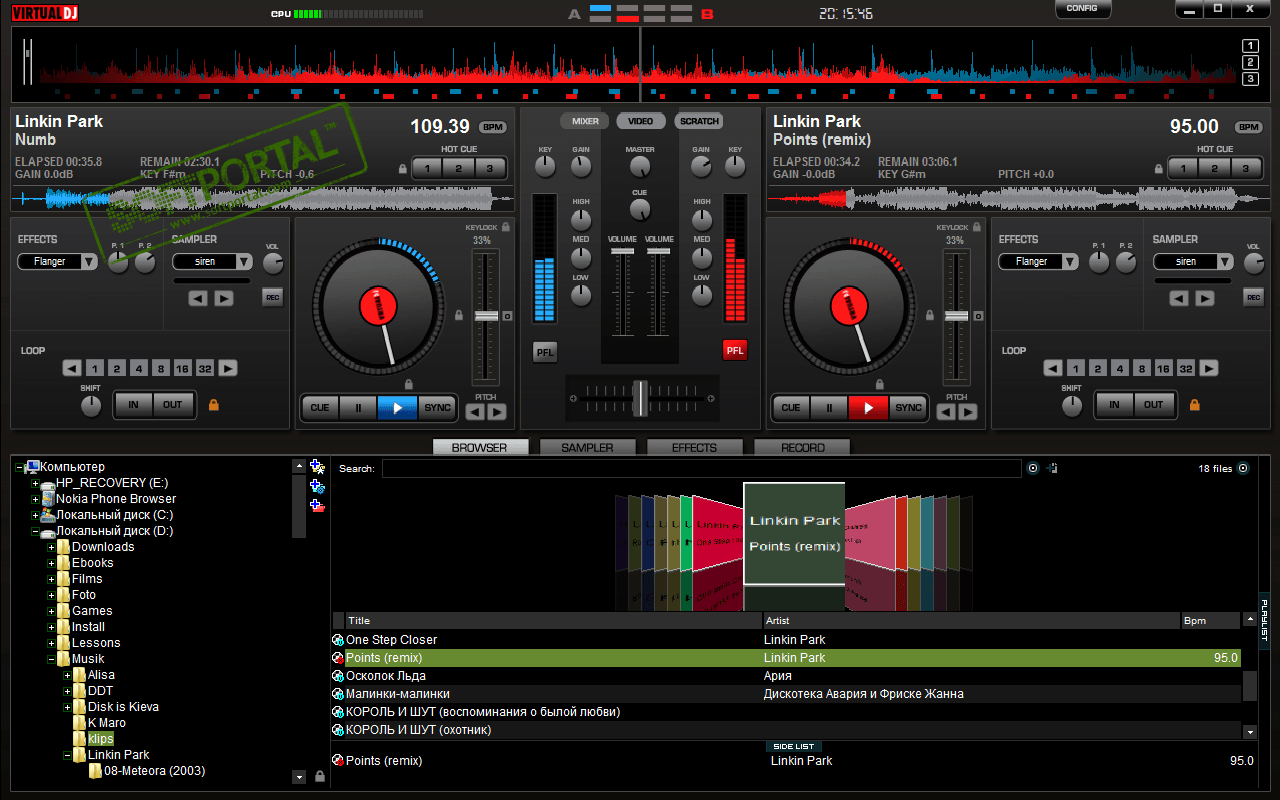Click the orange loop lock on left deck
Image resolution: width=1280 pixels, height=800 pixels.
pyautogui.click(x=213, y=405)
